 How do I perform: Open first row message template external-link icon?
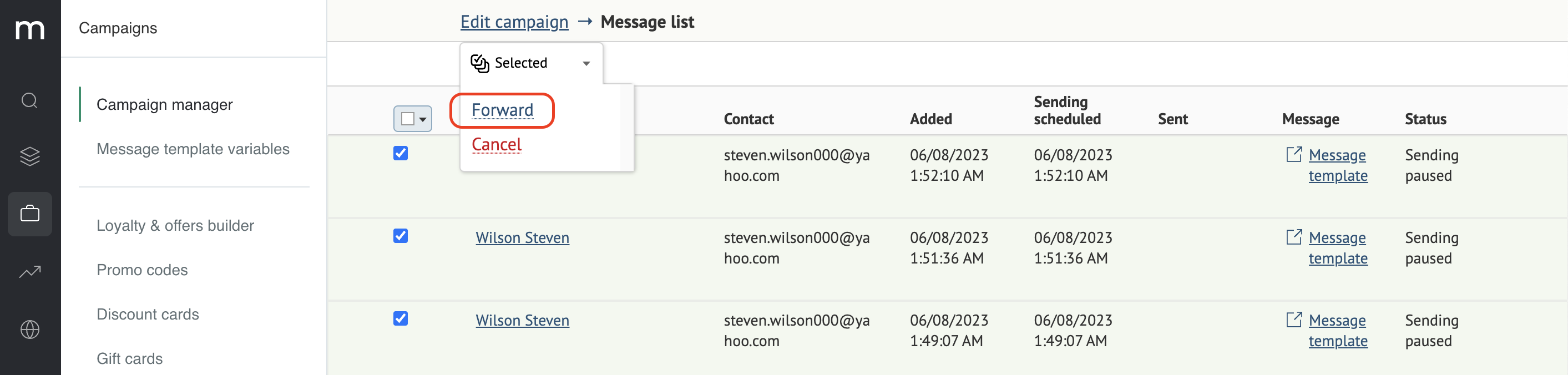[x=1294, y=154]
